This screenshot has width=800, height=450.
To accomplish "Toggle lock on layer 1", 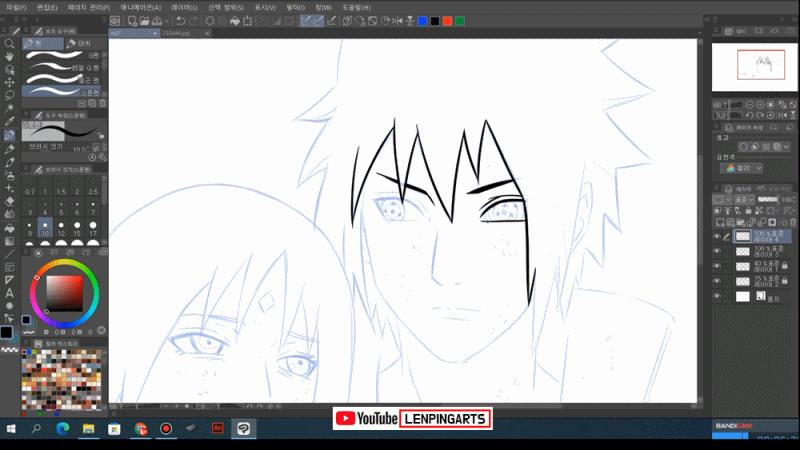I will (785, 266).
